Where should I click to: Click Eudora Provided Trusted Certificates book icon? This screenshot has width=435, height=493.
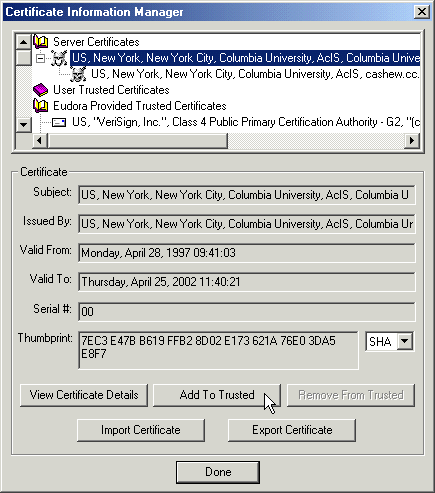[x=41, y=106]
